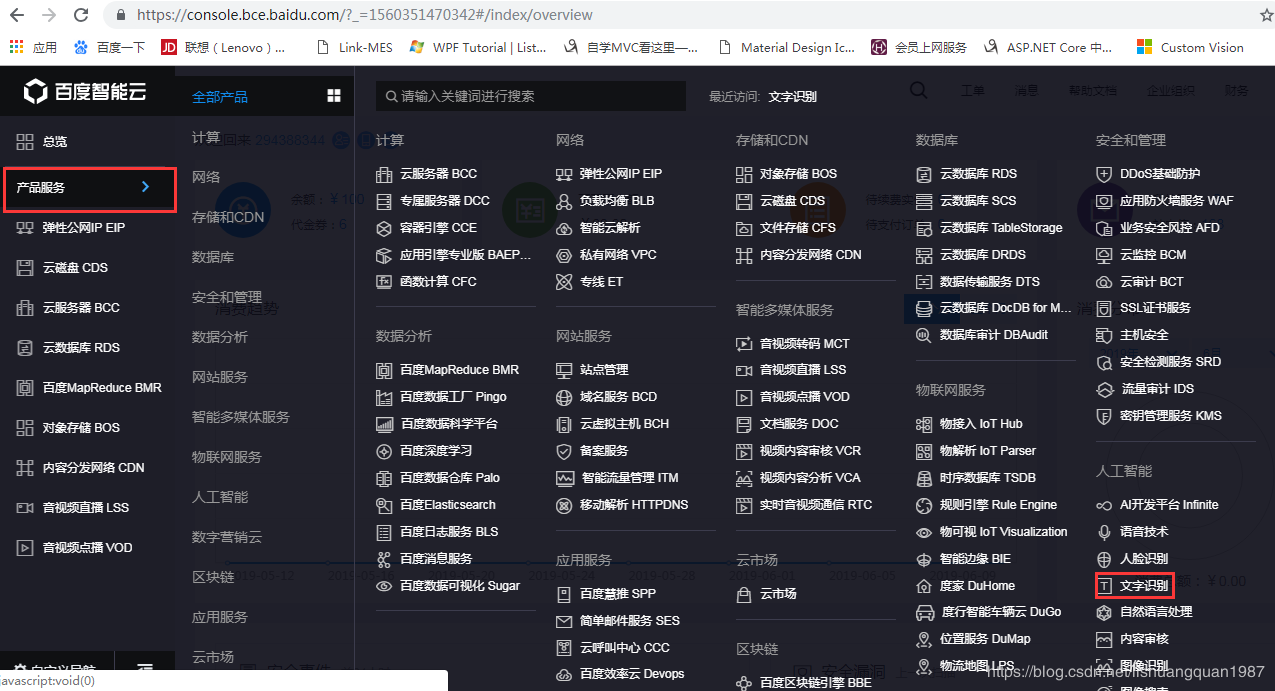Screen dimensions: 1275x691
Task: Open the 百度日志服务 BLS link
Action: pyautogui.click(x=449, y=532)
